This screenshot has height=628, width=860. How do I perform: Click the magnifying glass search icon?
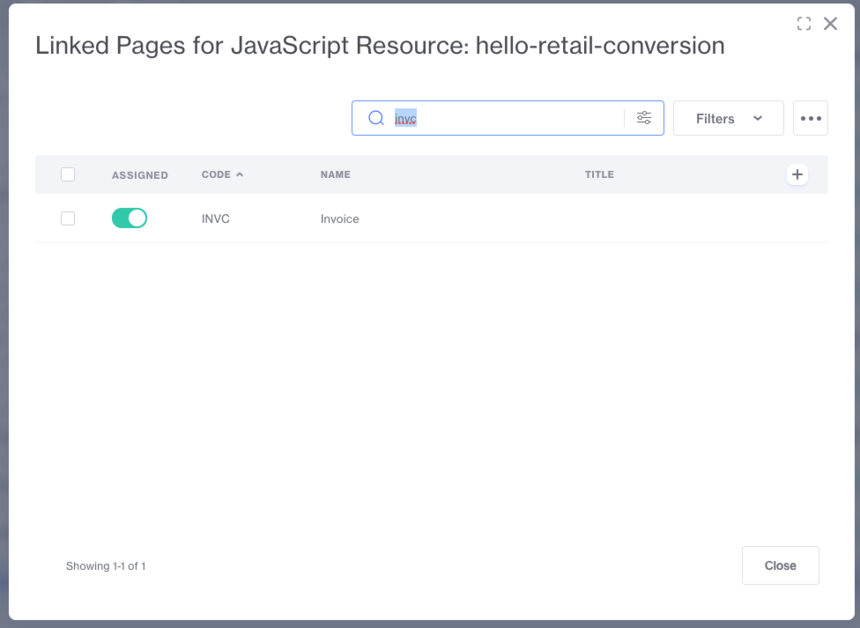click(x=376, y=118)
